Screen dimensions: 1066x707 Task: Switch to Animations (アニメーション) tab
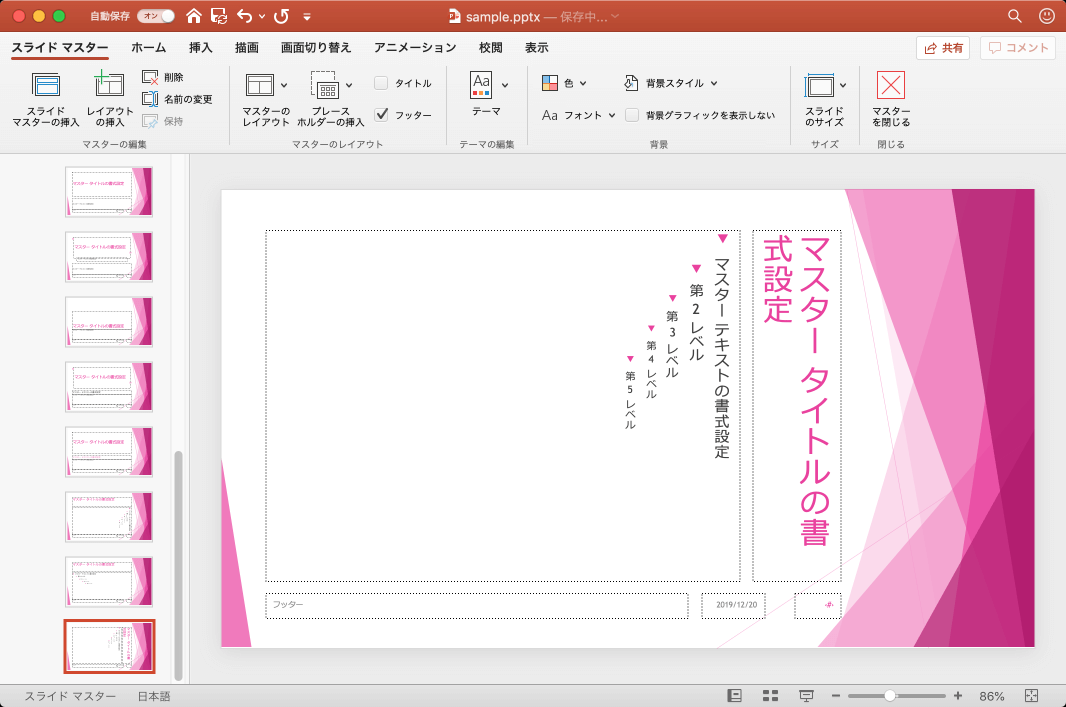[415, 47]
